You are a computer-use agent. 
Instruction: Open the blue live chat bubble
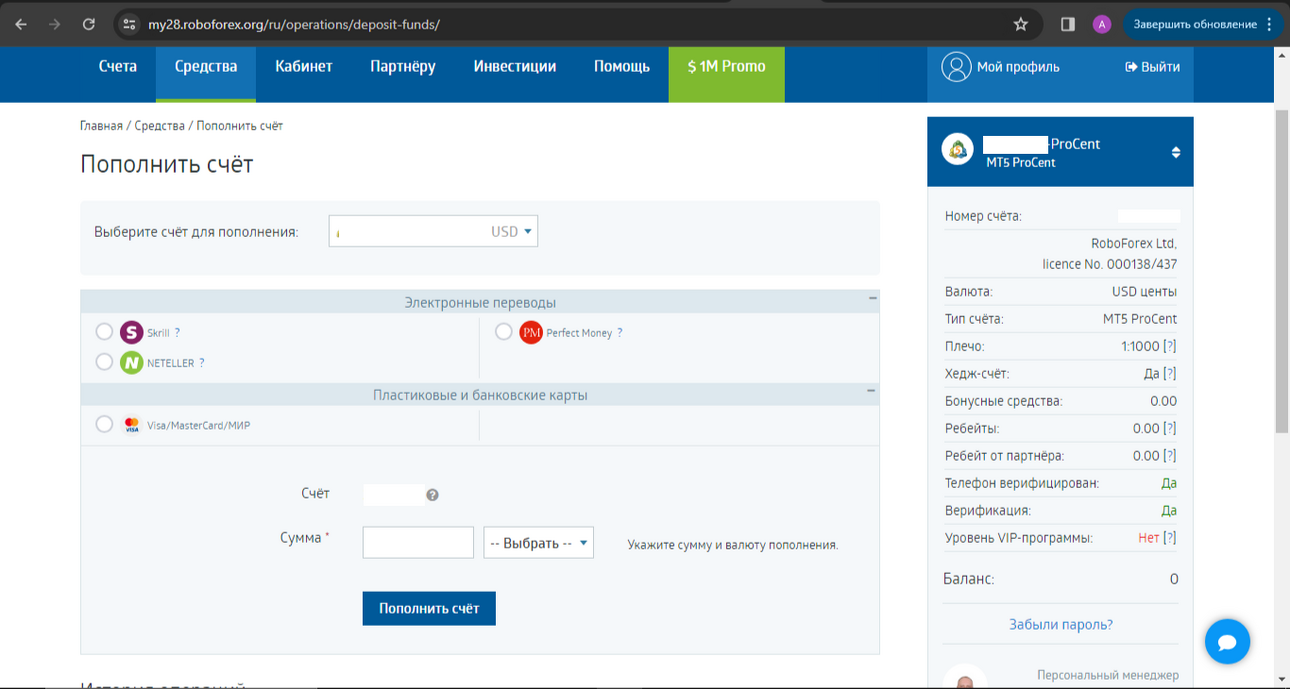click(1227, 642)
